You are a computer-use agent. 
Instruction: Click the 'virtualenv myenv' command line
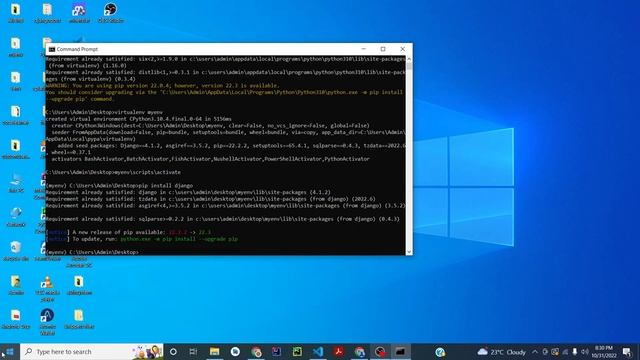pyautogui.click(x=104, y=112)
